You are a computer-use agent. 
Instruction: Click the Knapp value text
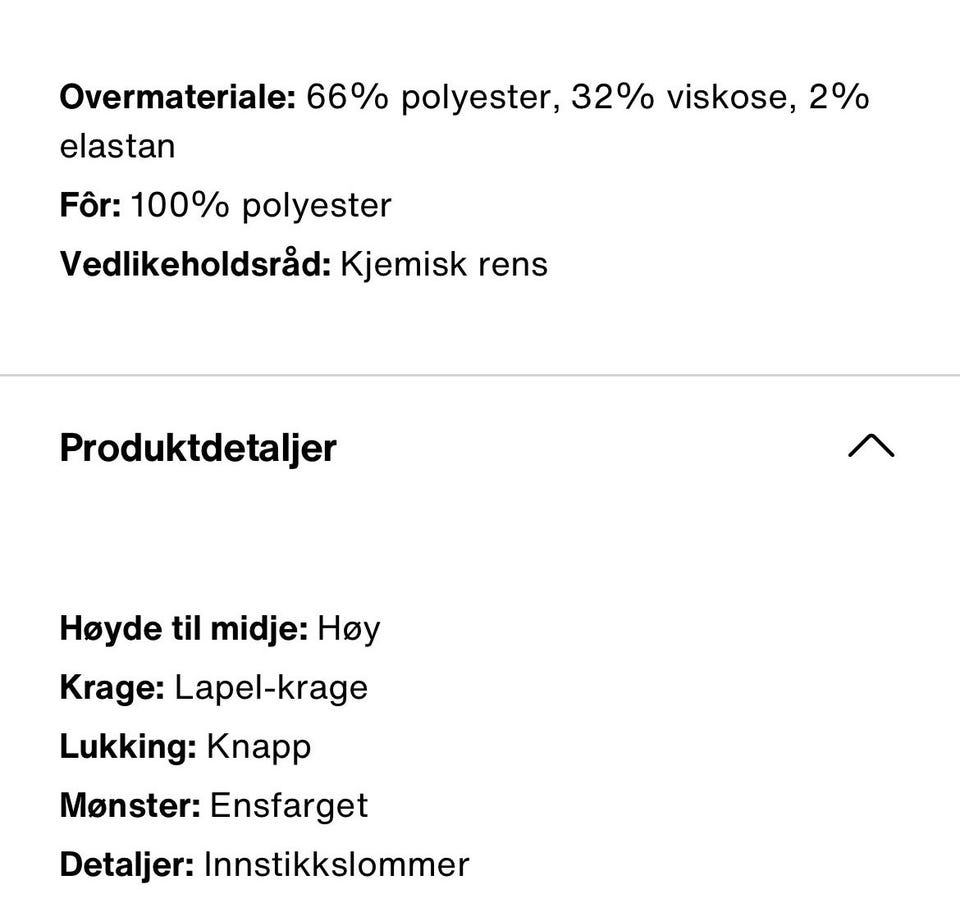pyautogui.click(x=258, y=747)
